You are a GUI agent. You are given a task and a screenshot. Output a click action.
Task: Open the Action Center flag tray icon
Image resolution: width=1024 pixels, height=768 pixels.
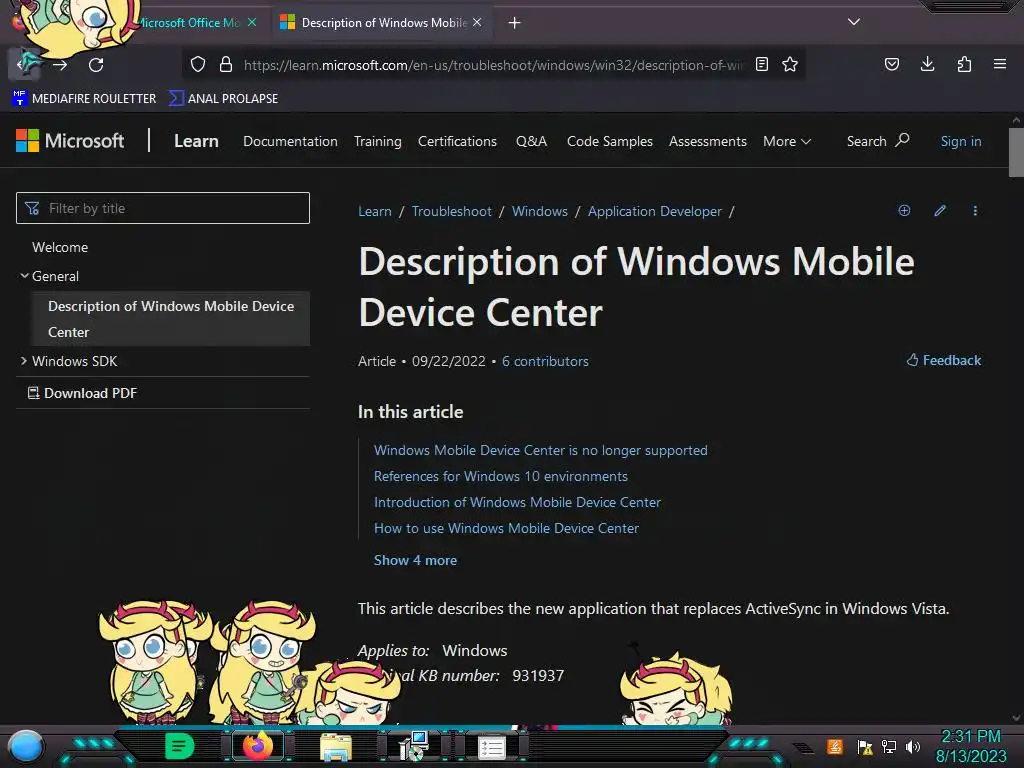(865, 746)
